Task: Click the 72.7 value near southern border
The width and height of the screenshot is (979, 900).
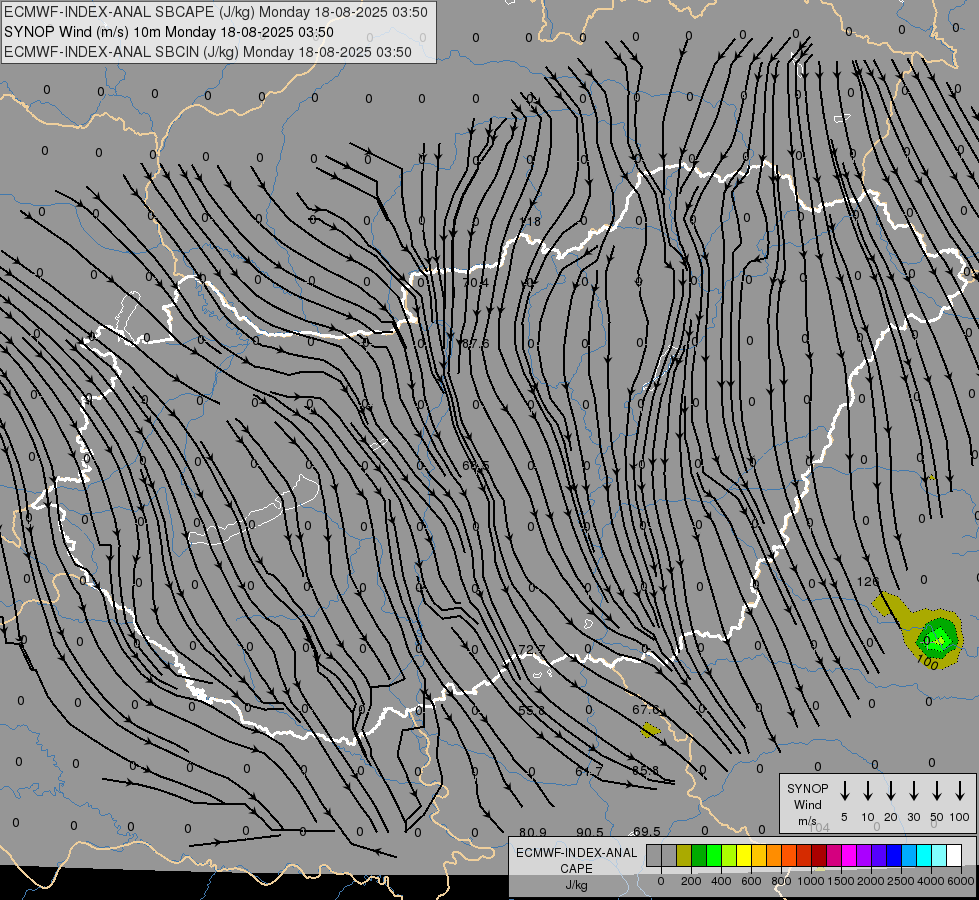Action: click(x=532, y=650)
